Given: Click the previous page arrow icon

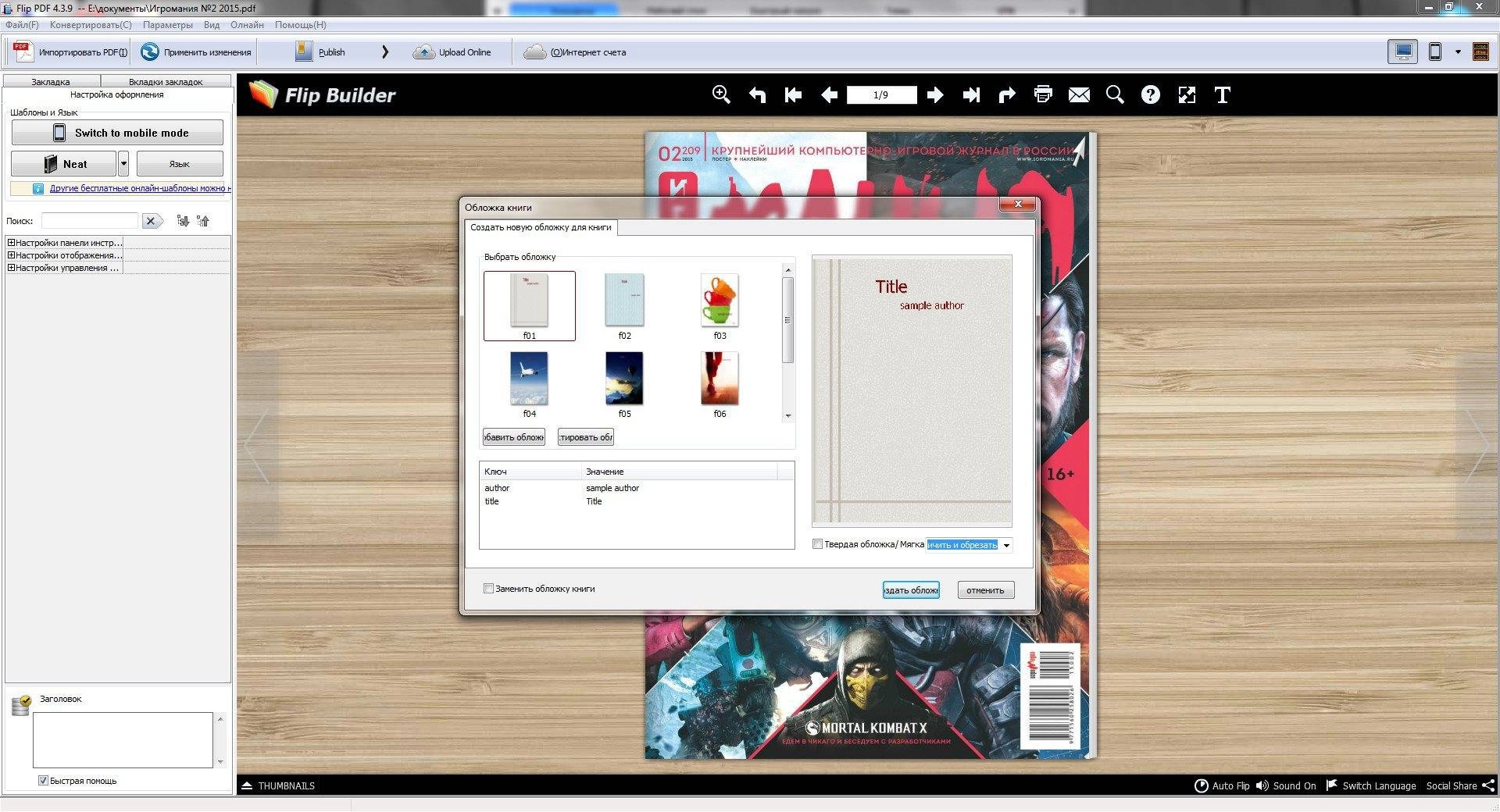Looking at the screenshot, I should click(x=829, y=95).
